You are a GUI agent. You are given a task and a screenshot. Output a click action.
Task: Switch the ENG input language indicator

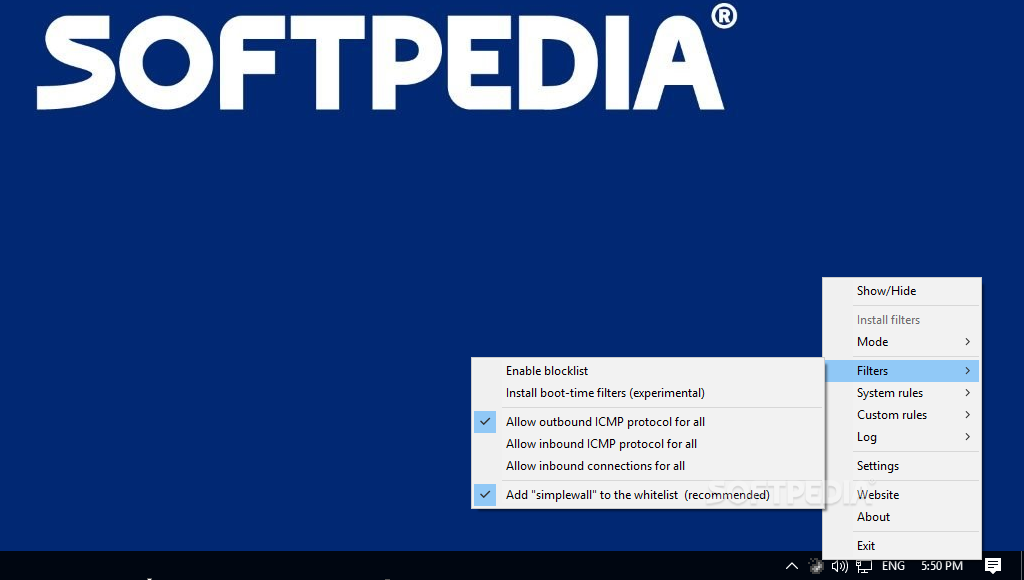tap(893, 566)
